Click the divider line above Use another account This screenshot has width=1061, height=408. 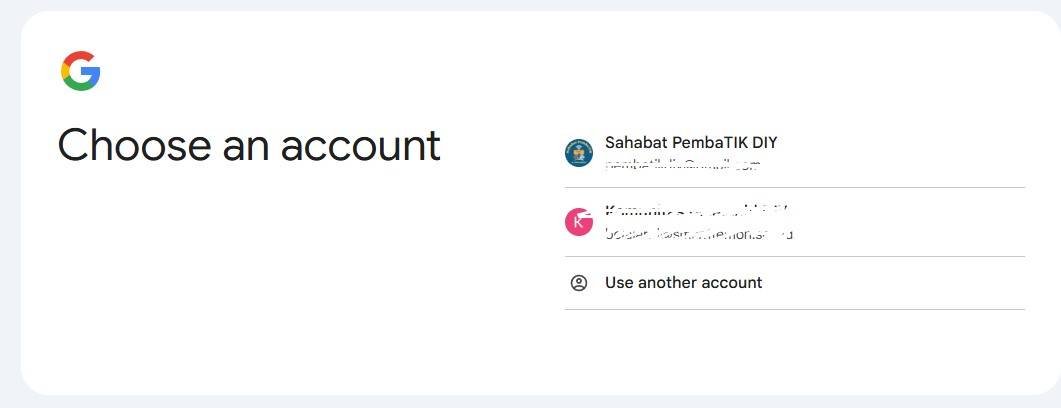click(794, 256)
